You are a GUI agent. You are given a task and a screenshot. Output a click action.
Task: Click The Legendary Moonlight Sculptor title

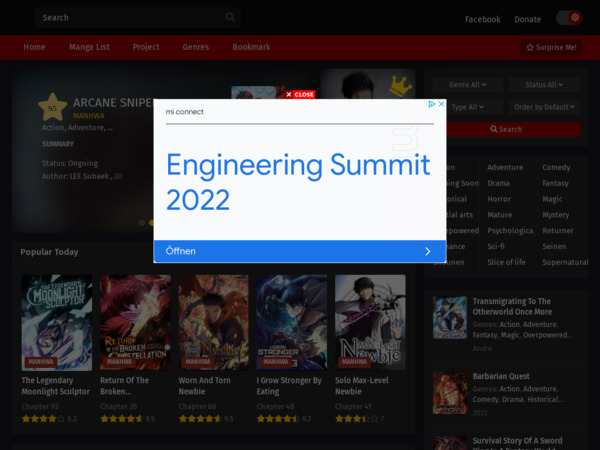point(55,386)
